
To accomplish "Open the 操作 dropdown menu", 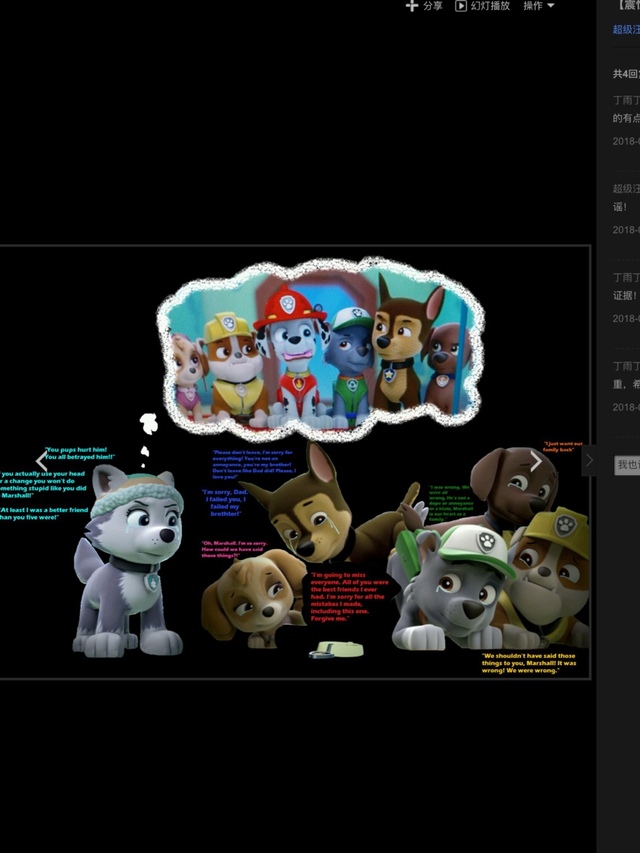I will tap(533, 6).
